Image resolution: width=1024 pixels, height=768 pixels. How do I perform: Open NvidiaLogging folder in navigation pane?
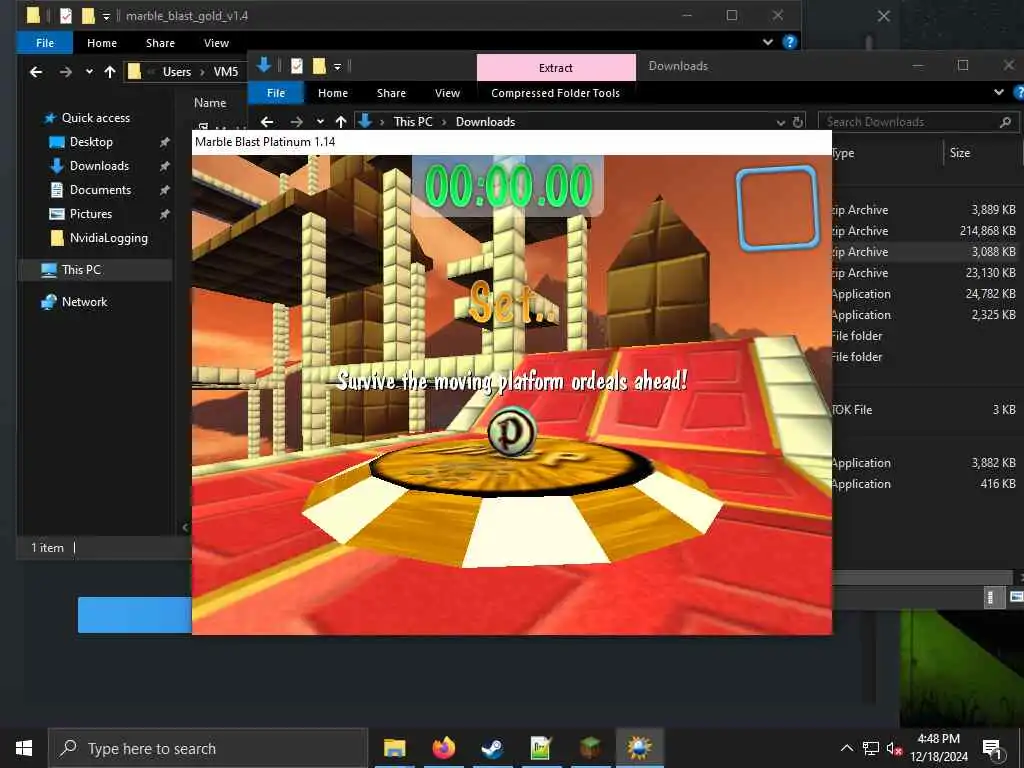click(x=108, y=238)
